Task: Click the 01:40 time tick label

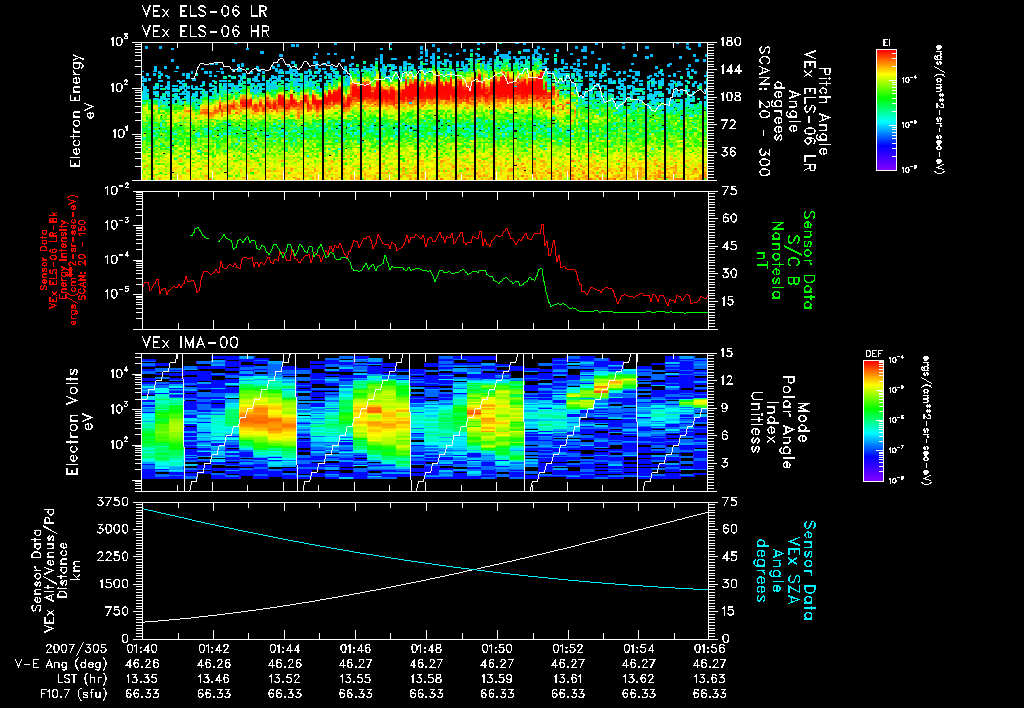Action: tap(142, 649)
